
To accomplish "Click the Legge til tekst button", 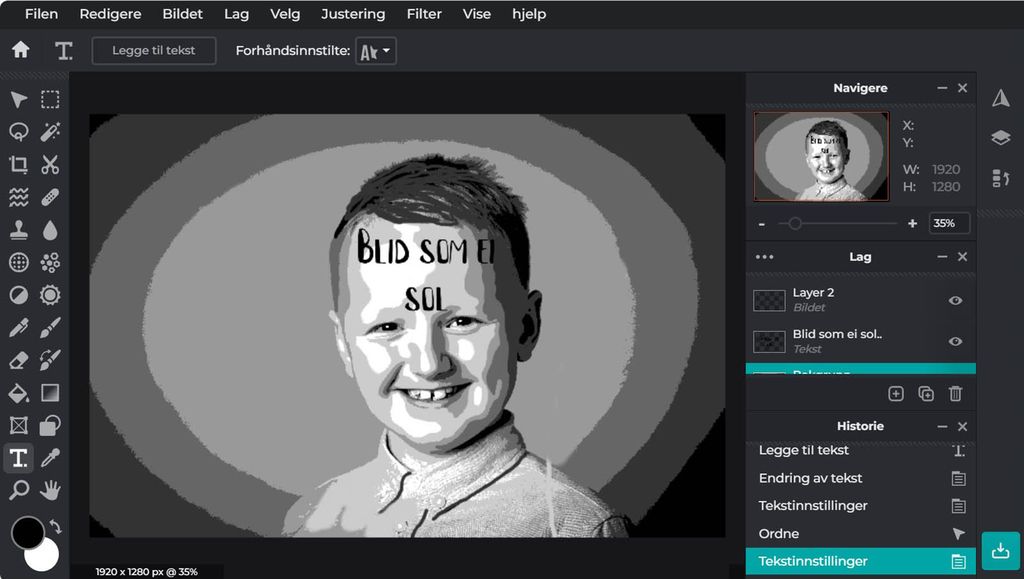I will tap(154, 50).
